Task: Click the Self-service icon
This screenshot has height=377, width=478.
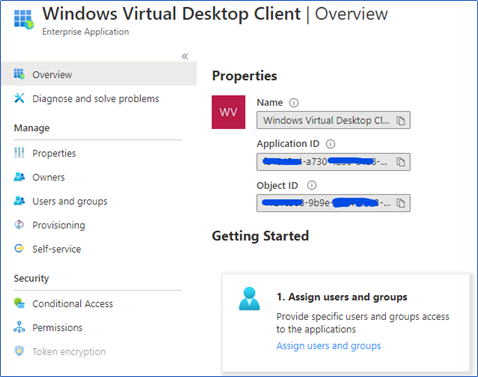Action: pos(19,248)
